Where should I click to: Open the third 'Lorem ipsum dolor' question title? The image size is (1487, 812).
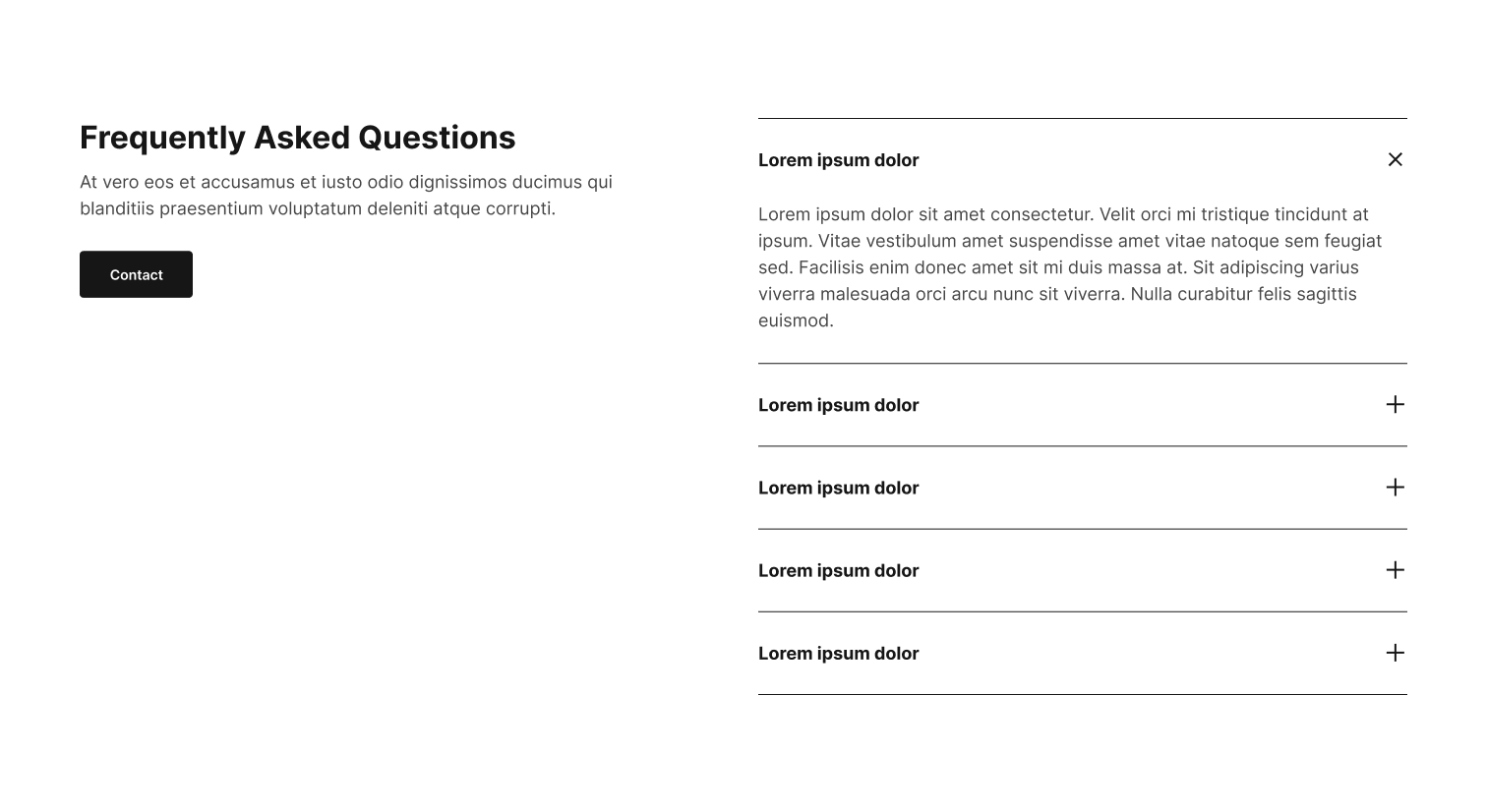coord(838,488)
